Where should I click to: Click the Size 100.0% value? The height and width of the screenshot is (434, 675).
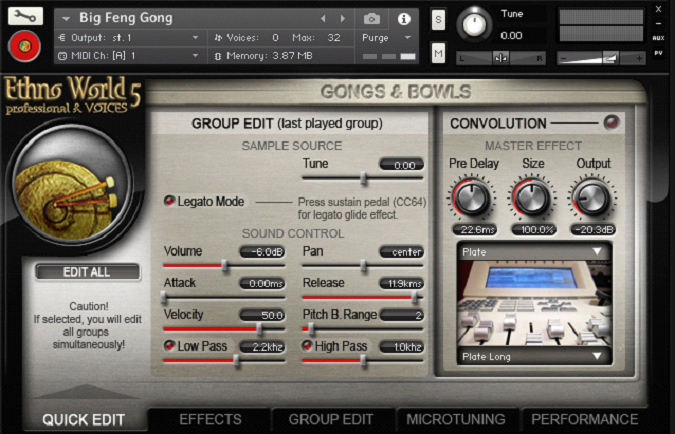pos(534,229)
